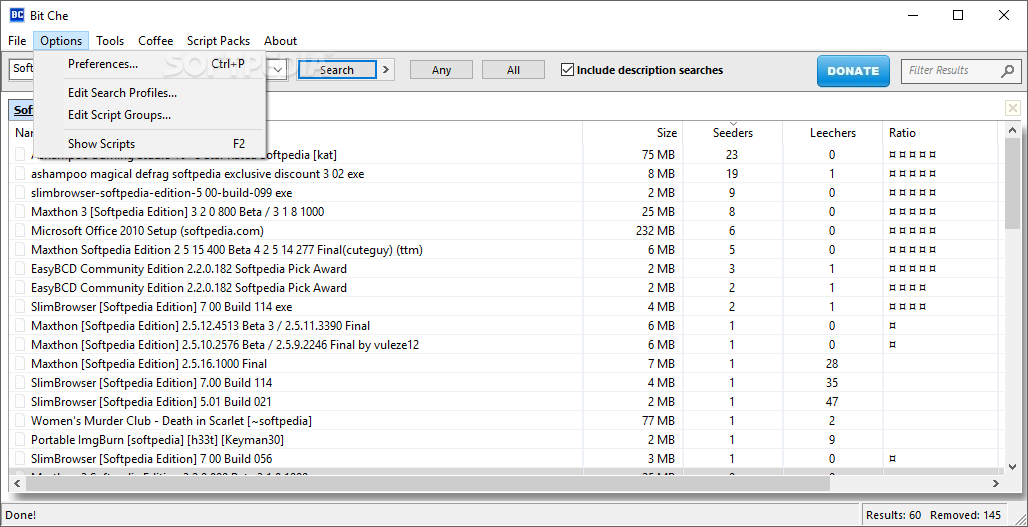
Task: Click horizontal scrollbar right arrow
Action: pyautogui.click(x=996, y=484)
